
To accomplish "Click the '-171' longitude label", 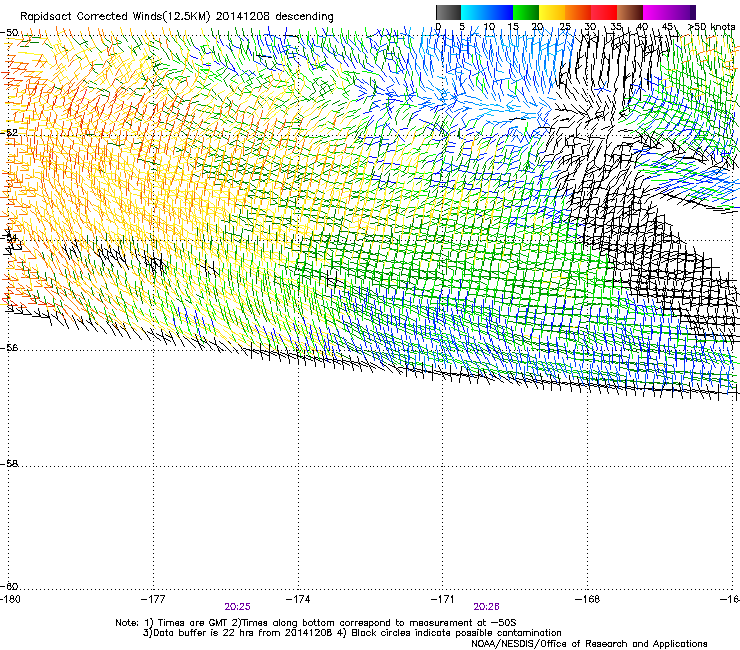I will pos(443,599).
